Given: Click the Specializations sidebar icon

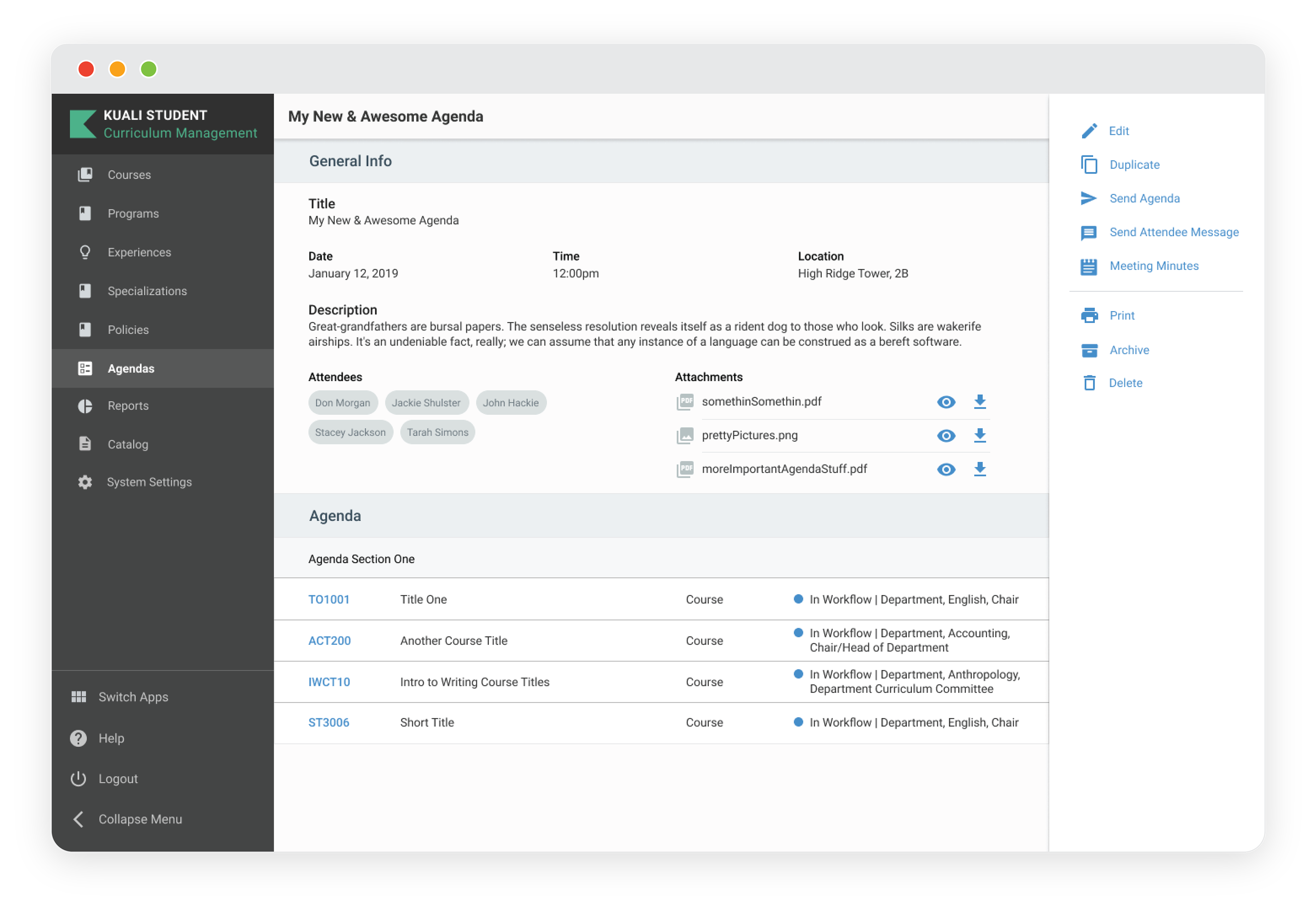Looking at the screenshot, I should tap(85, 291).
